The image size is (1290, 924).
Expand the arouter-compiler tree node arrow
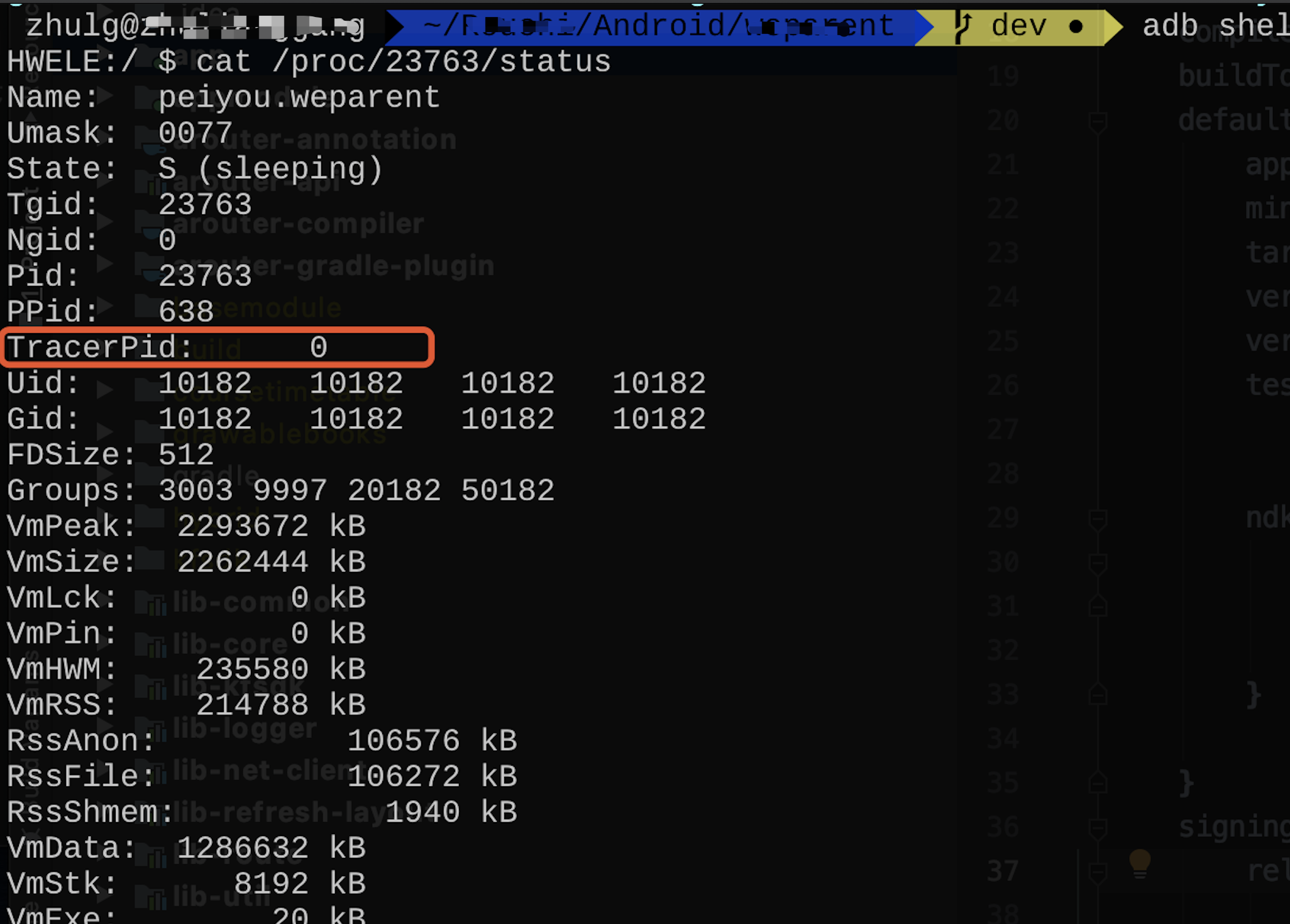pyautogui.click(x=106, y=221)
